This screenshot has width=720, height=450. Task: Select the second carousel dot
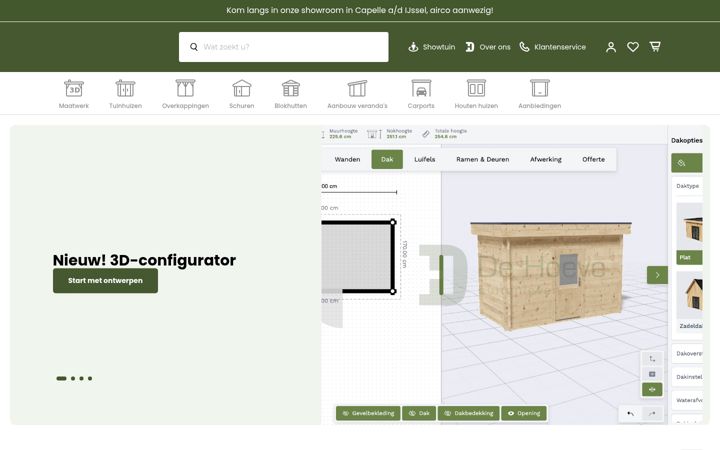(x=73, y=378)
